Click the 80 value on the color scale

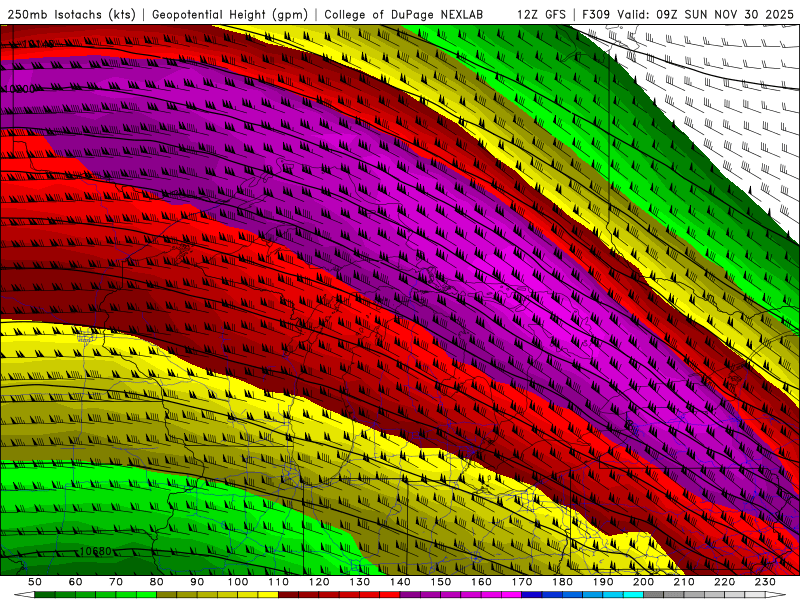[157, 582]
